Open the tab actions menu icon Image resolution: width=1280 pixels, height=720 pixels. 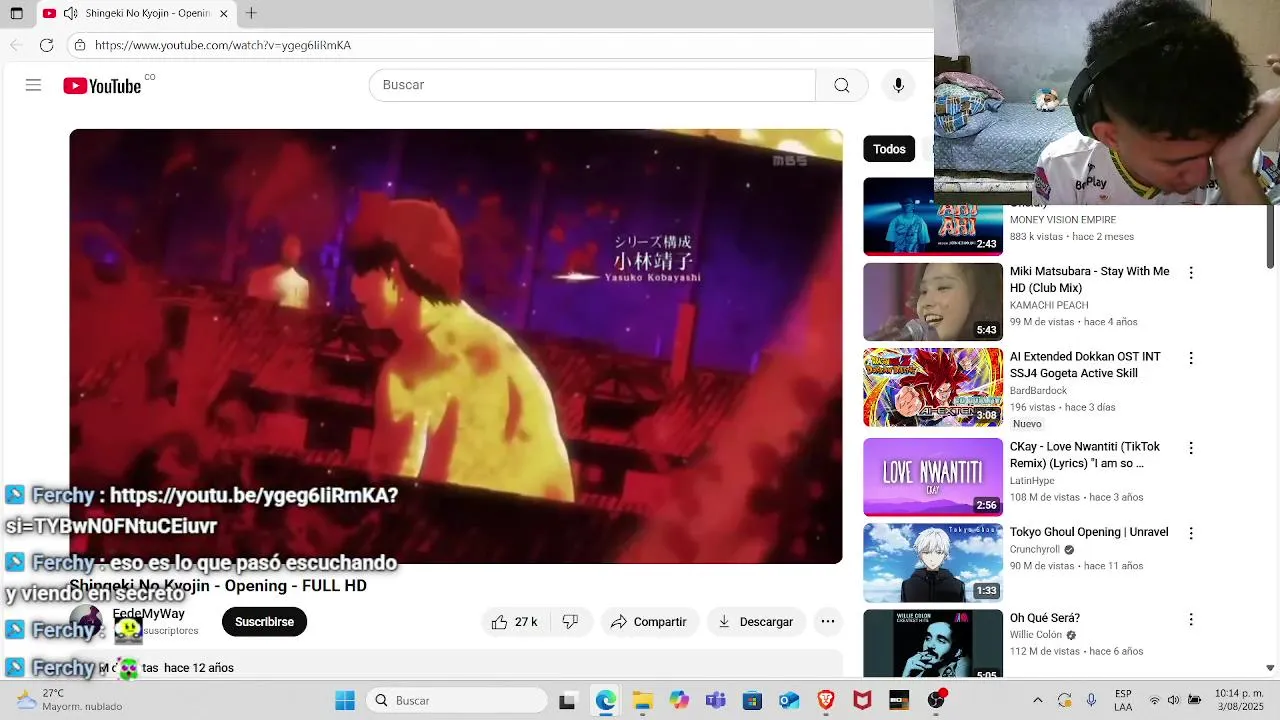(x=17, y=13)
